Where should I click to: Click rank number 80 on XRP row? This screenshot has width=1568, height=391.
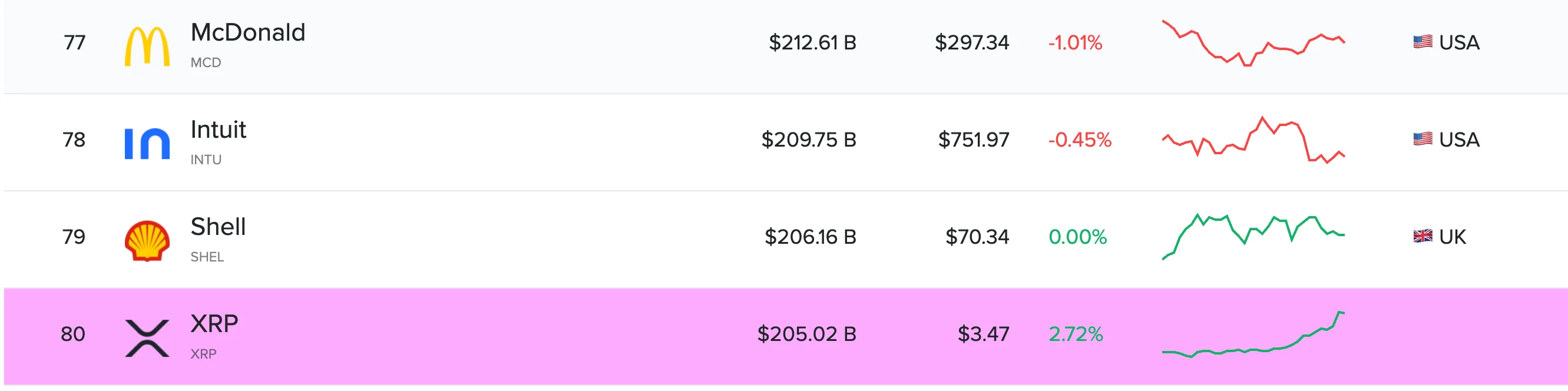point(73,334)
